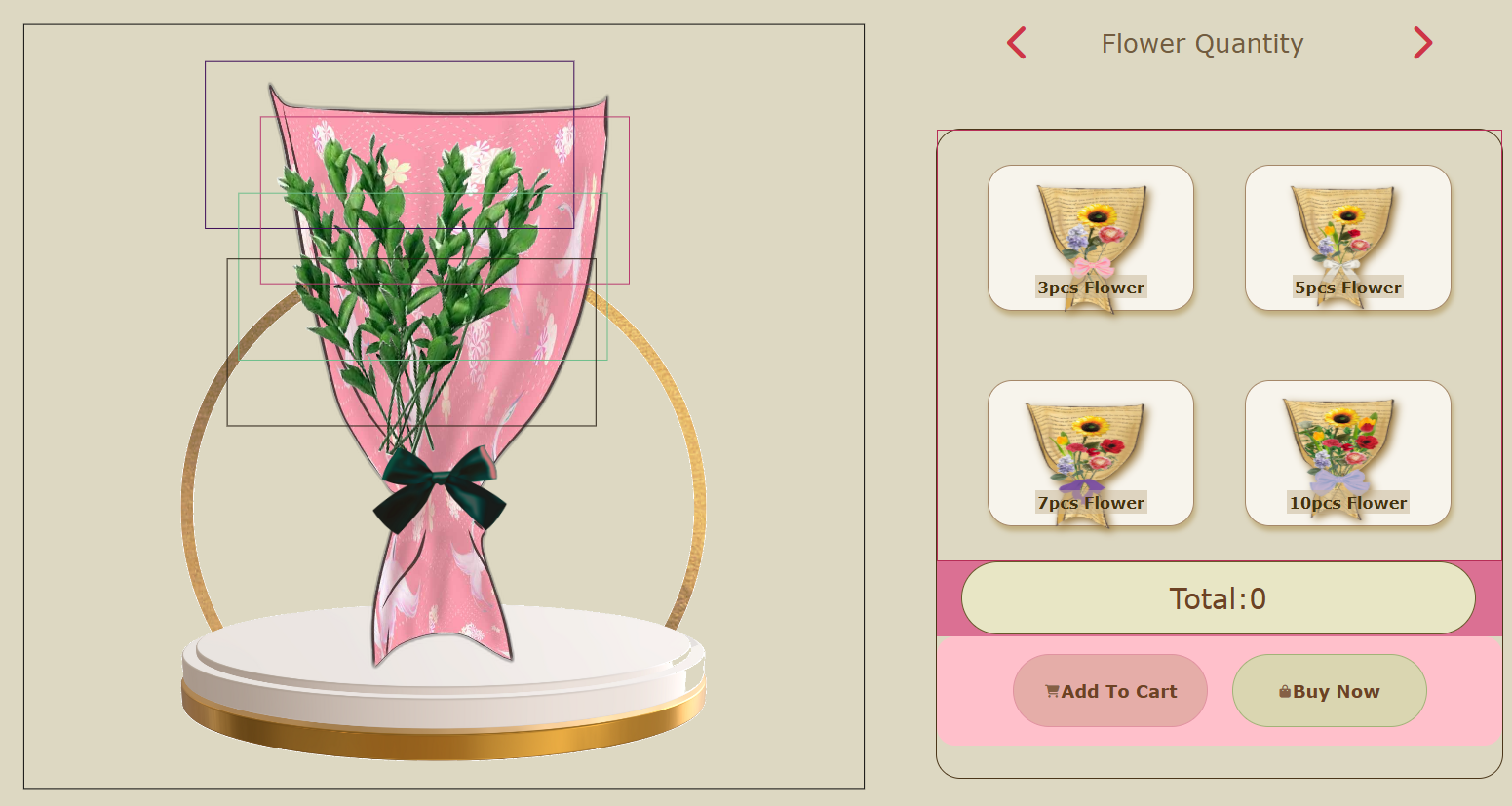Screen dimensions: 1512x806
Task: Pick the 7pcs Flower bouquet
Action: tap(1091, 453)
